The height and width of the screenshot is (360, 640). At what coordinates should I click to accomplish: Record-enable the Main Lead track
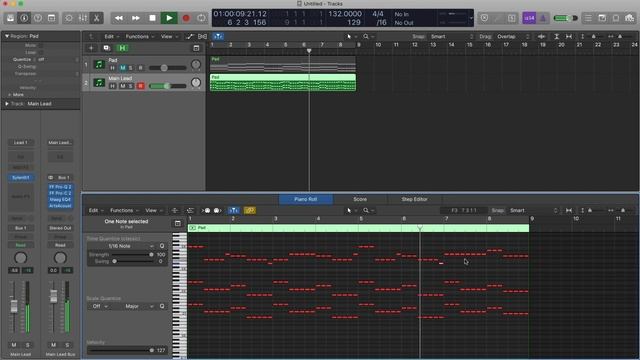coord(140,86)
